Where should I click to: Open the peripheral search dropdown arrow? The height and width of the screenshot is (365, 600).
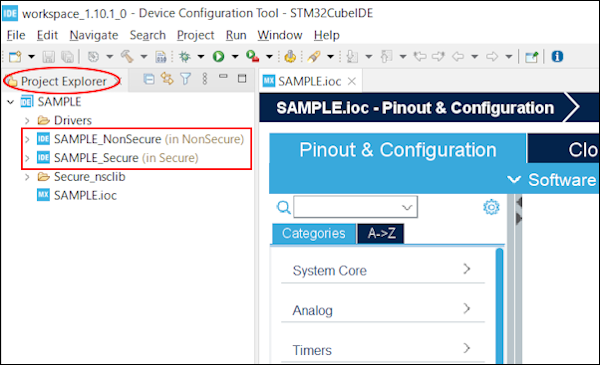tap(407, 207)
